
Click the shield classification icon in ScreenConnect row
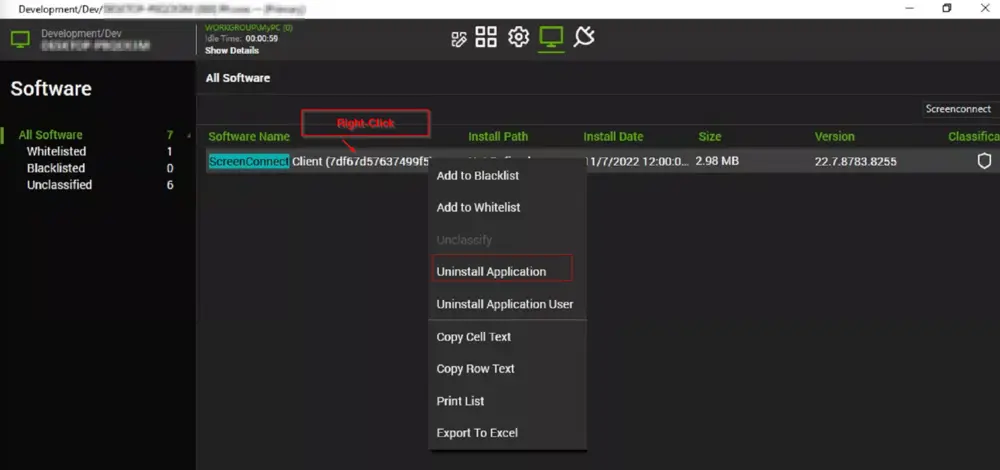coord(985,161)
